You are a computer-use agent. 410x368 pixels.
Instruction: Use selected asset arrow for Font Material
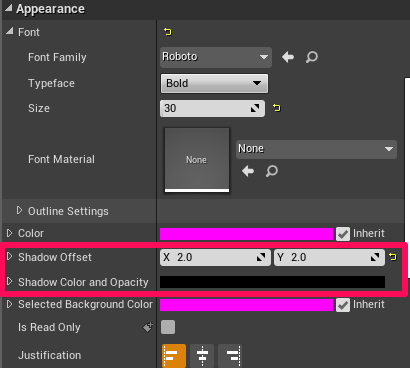point(248,171)
